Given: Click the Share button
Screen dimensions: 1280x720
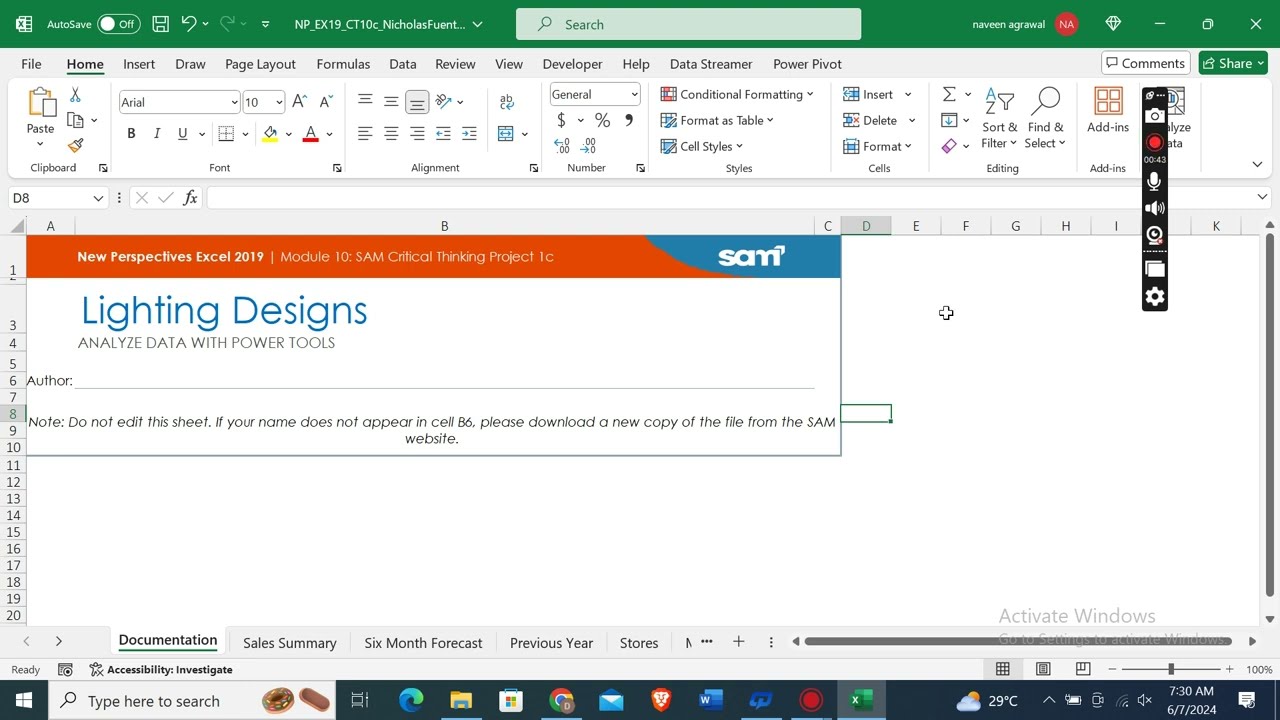Looking at the screenshot, I should (x=1233, y=63).
